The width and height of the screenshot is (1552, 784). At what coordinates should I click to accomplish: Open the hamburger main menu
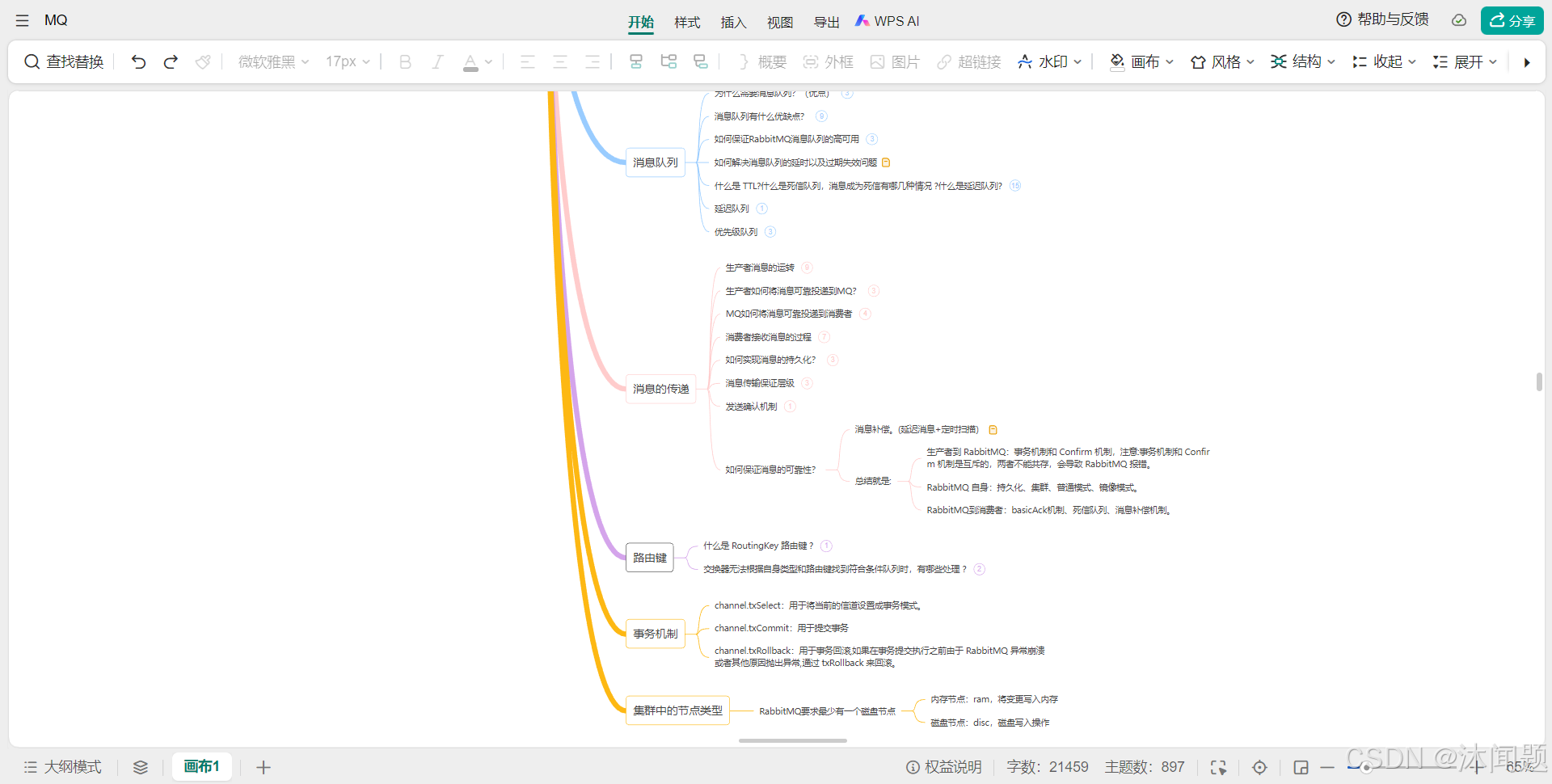(22, 20)
